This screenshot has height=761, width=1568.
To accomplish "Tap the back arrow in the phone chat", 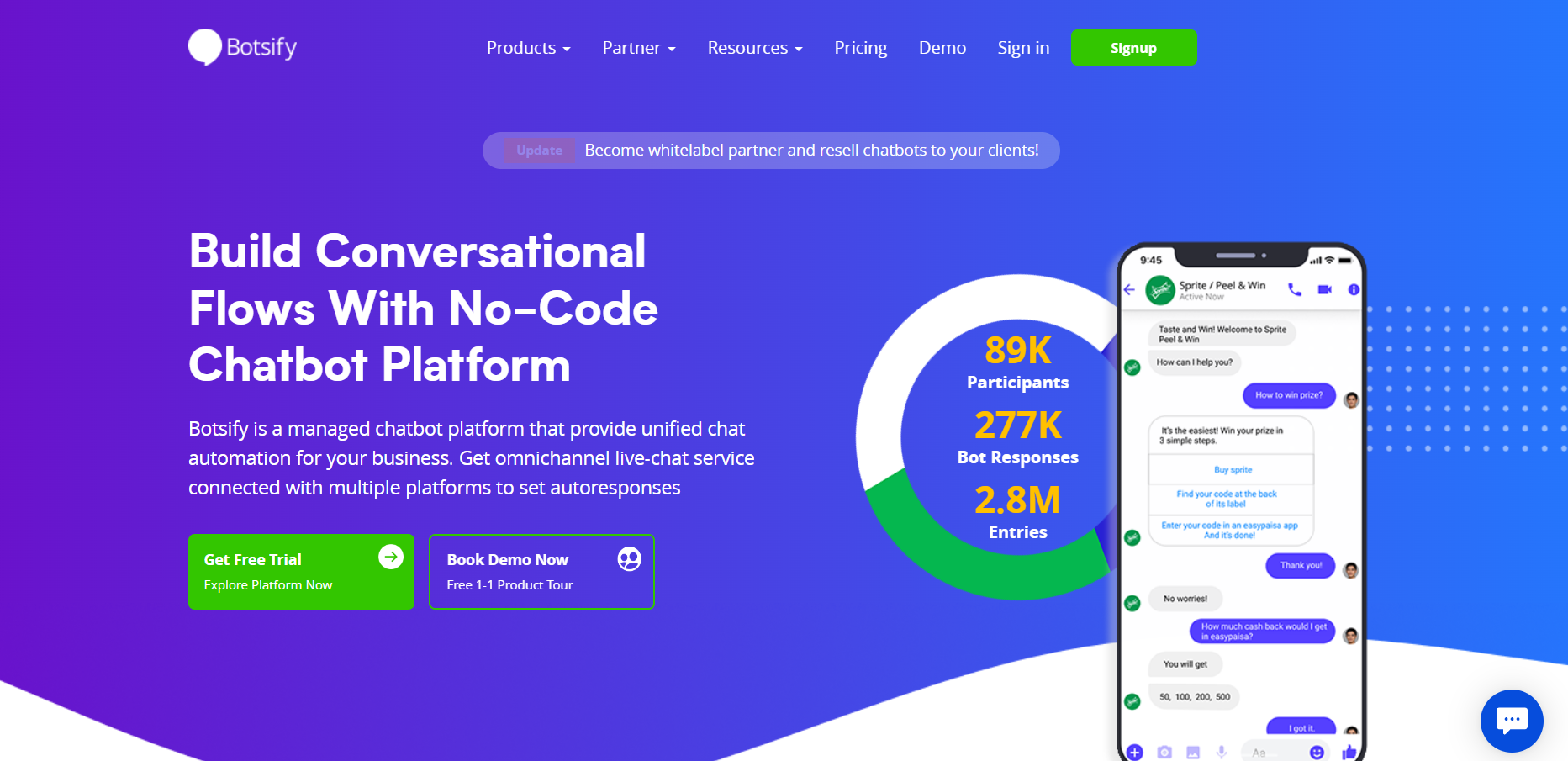I will (1129, 289).
